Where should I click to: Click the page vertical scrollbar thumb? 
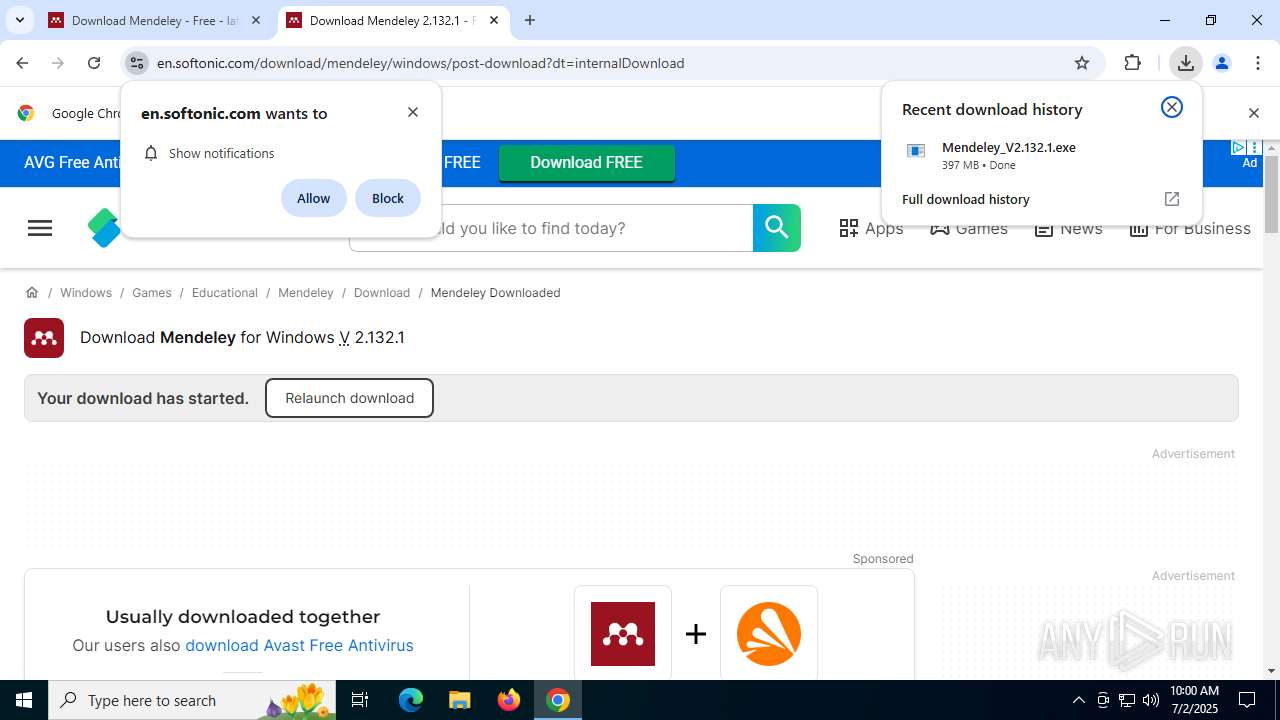point(1271,194)
